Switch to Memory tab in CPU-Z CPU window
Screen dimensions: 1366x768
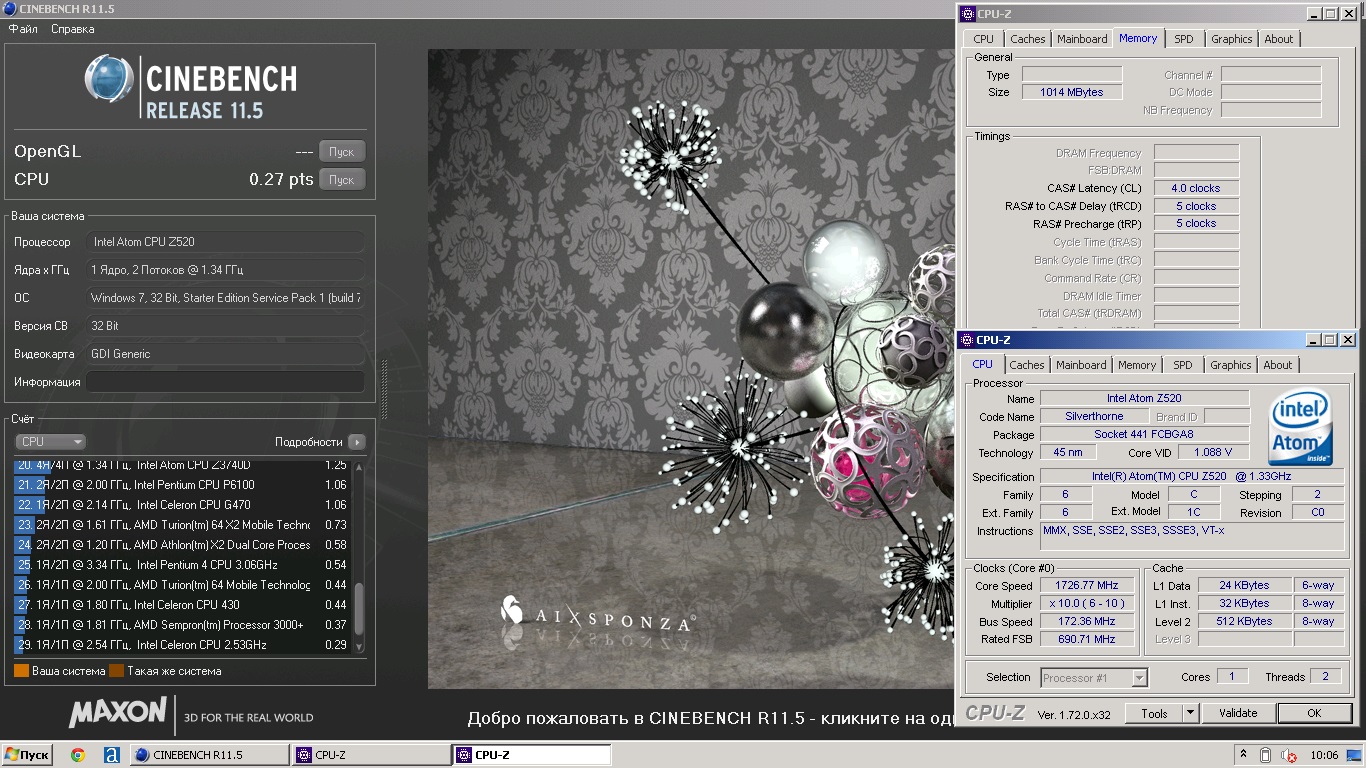[1137, 365]
